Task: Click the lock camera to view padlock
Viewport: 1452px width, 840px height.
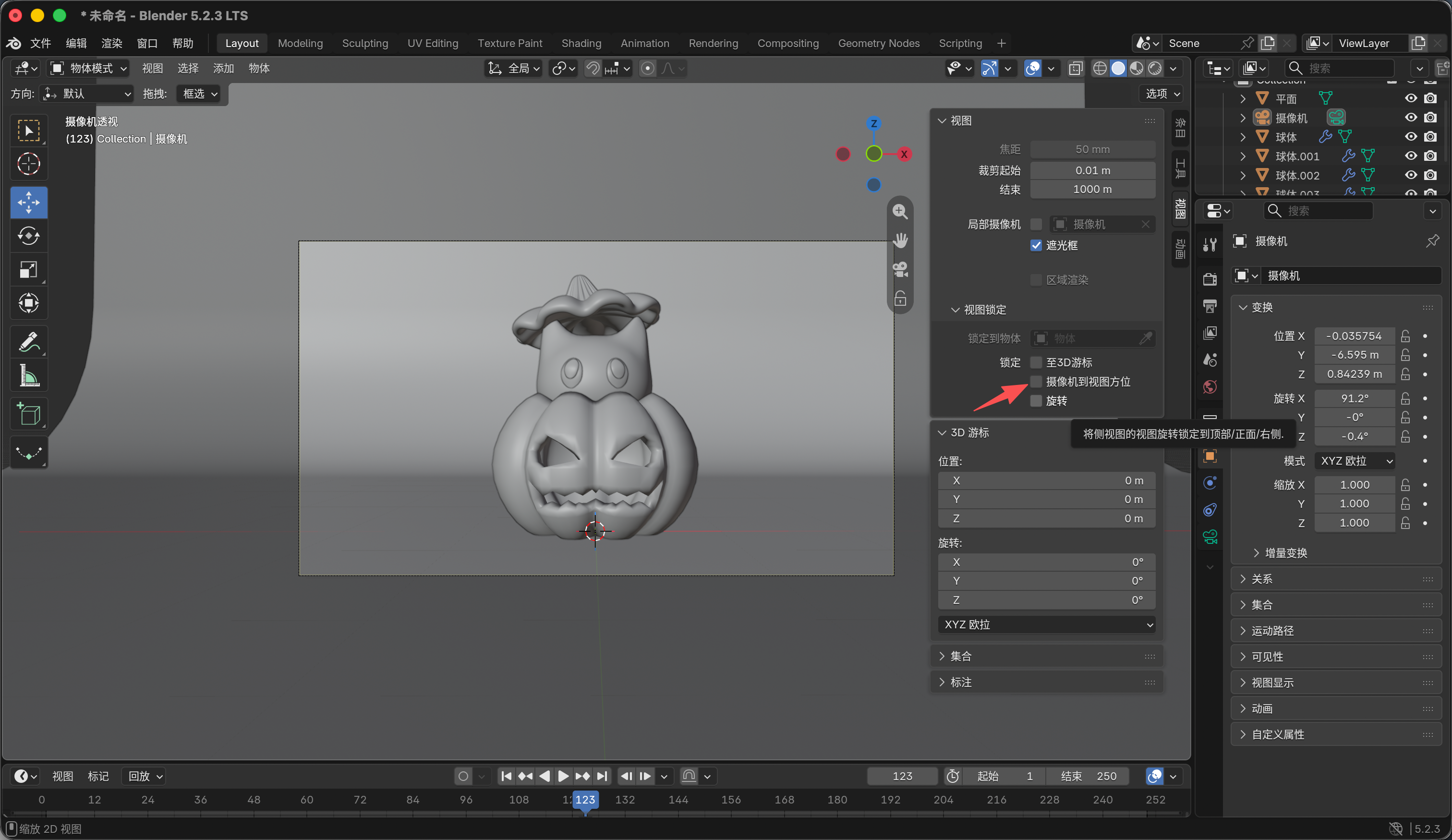Action: tap(899, 299)
